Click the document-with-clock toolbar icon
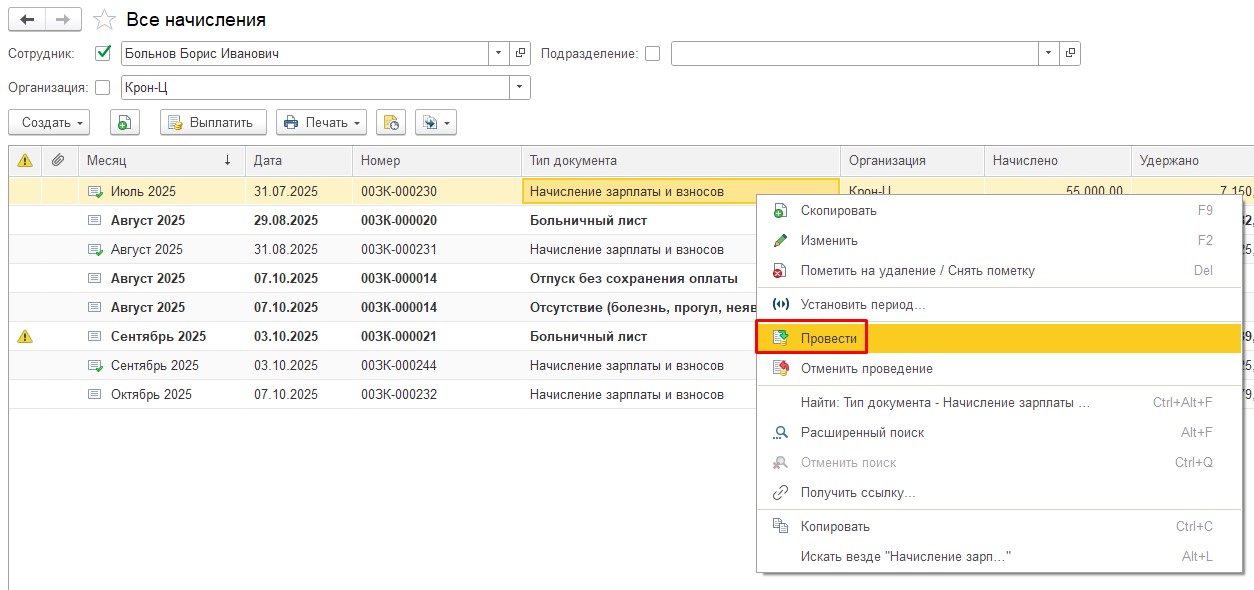Image resolution: width=1254 pixels, height=590 pixels. tap(391, 122)
